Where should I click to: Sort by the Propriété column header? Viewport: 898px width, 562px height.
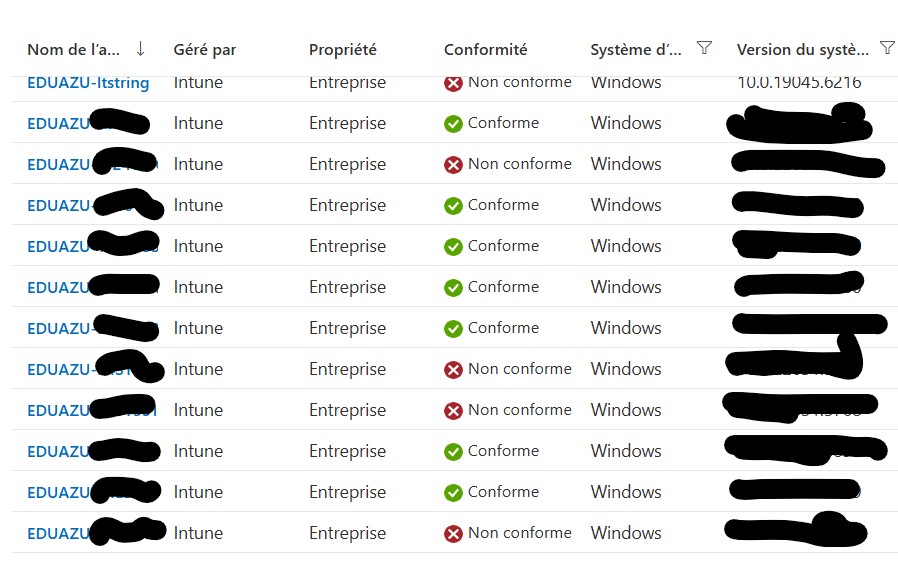342,50
